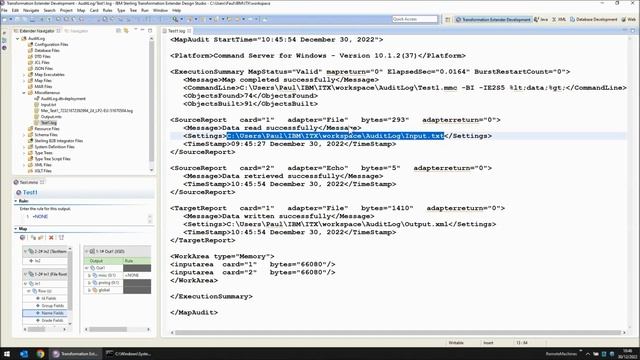Select the Extender Navigator tab

37,31
